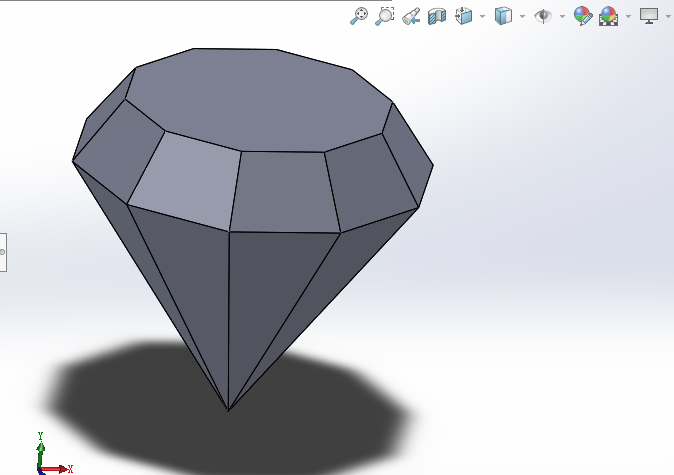Open the Edit Appearance tool
Image resolution: width=674 pixels, height=475 pixels.
(x=583, y=16)
